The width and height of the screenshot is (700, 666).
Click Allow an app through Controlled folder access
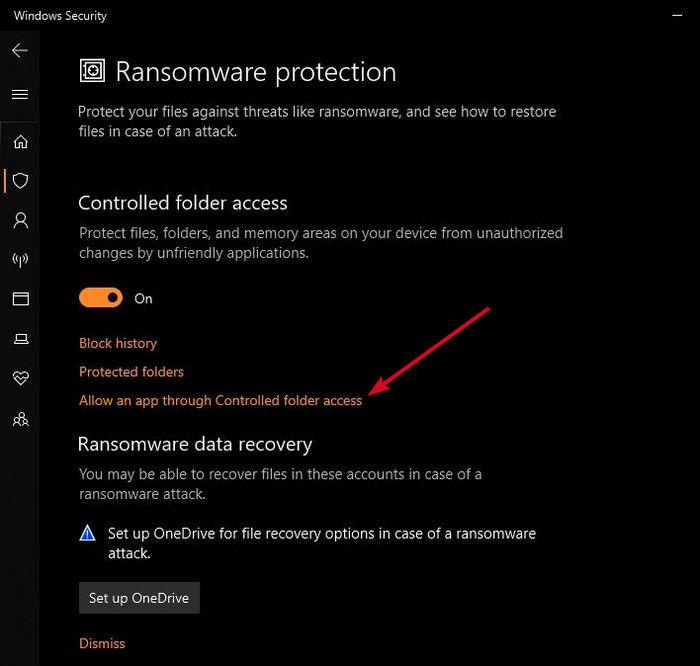pyautogui.click(x=220, y=400)
